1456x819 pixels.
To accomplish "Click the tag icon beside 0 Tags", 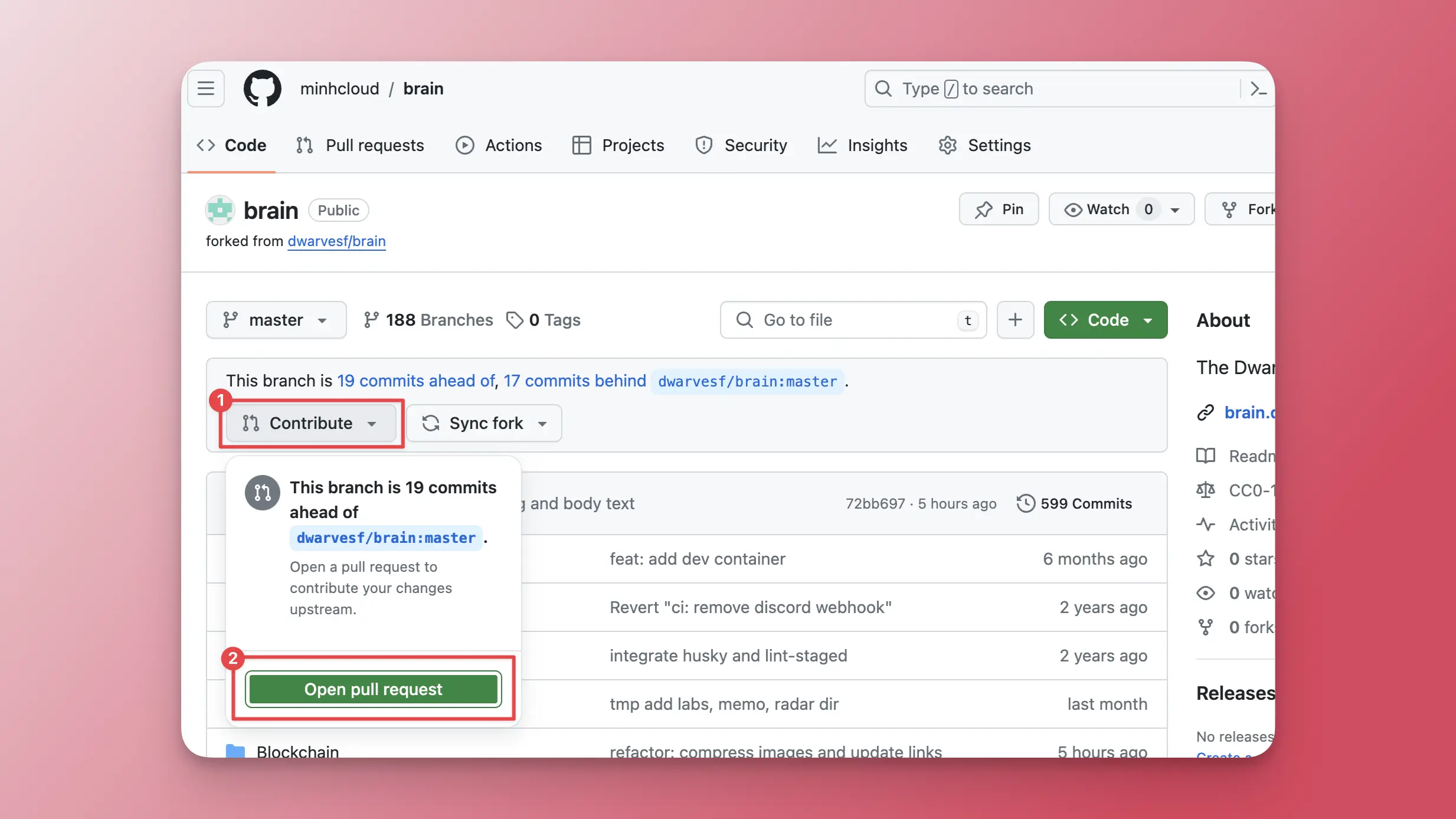I will click(x=515, y=320).
